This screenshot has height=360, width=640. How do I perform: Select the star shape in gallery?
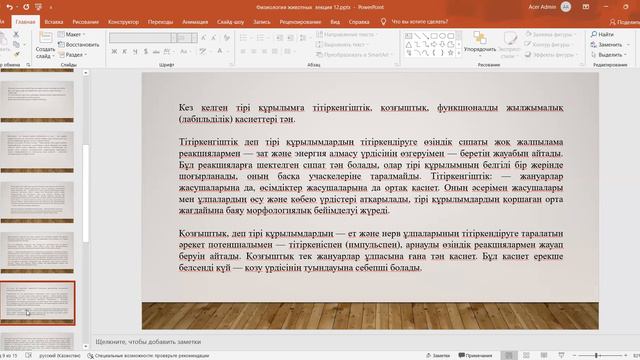point(451,53)
